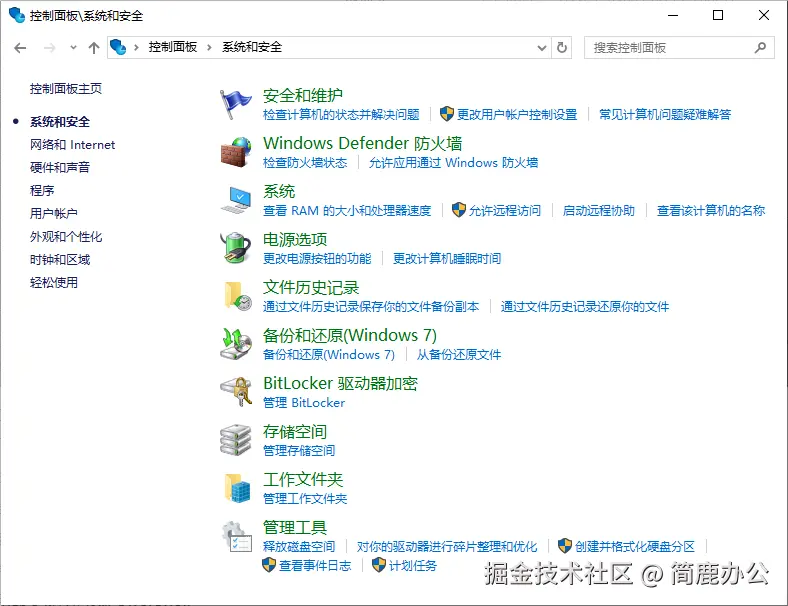
Task: Open 查看事件日志 link
Action: [x=315, y=565]
